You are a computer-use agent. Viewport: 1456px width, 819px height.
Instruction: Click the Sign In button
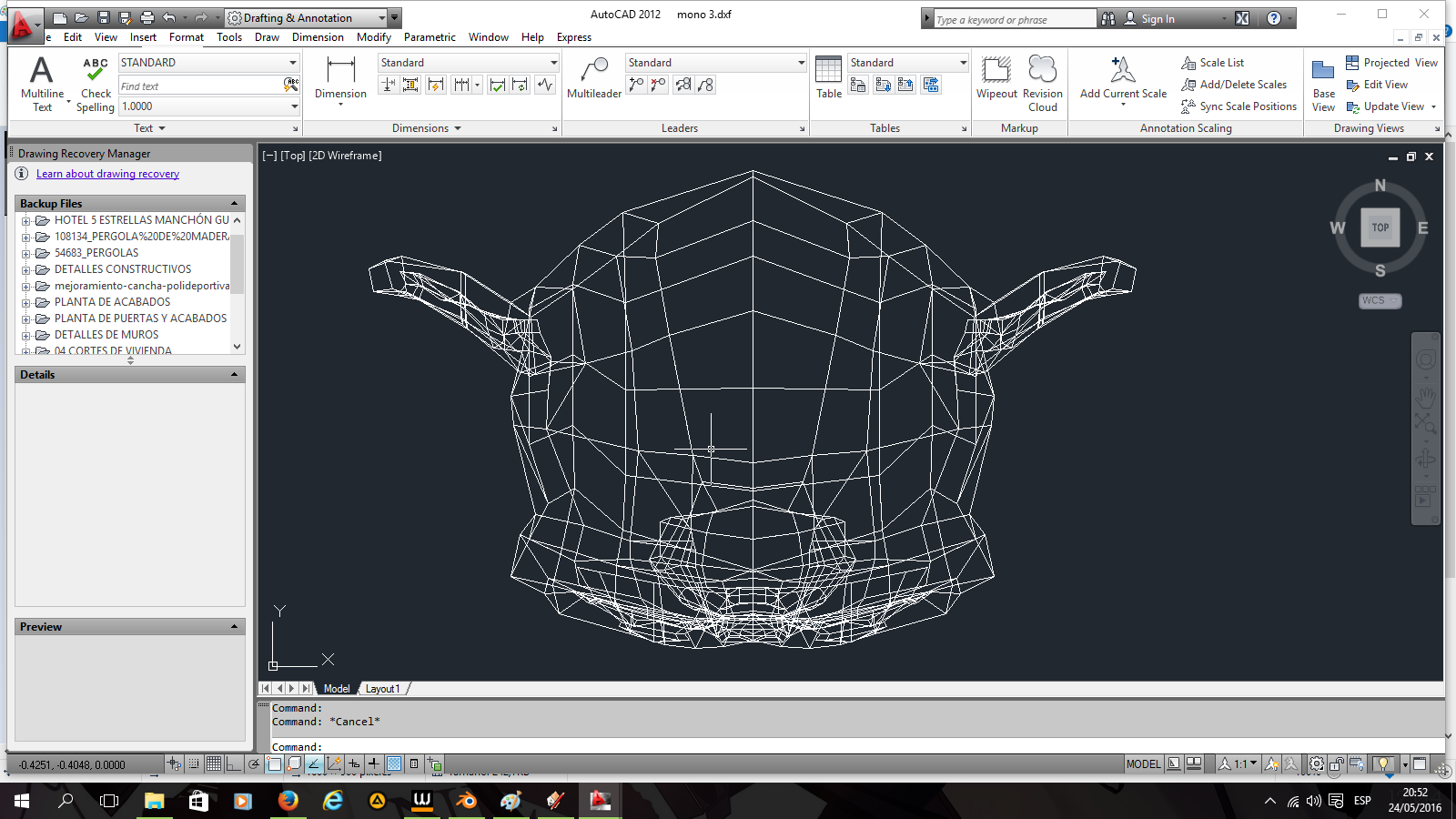[1158, 19]
